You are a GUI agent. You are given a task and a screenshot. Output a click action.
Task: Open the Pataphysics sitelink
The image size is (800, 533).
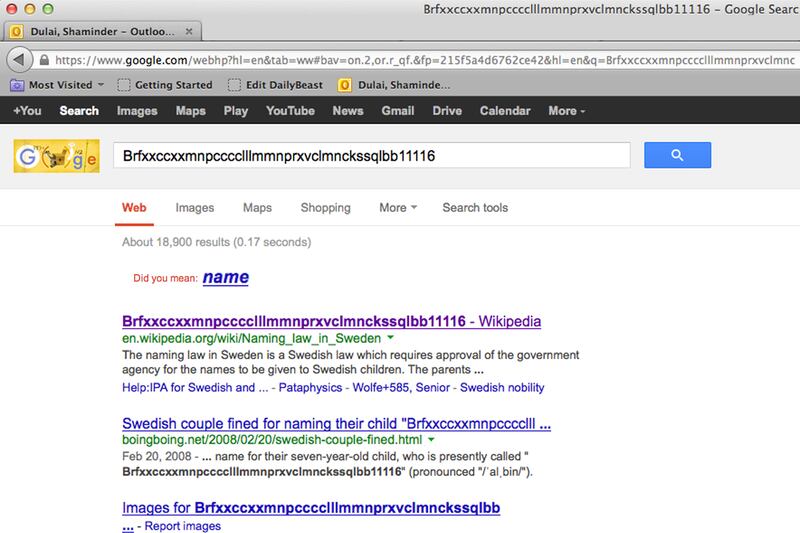point(310,388)
